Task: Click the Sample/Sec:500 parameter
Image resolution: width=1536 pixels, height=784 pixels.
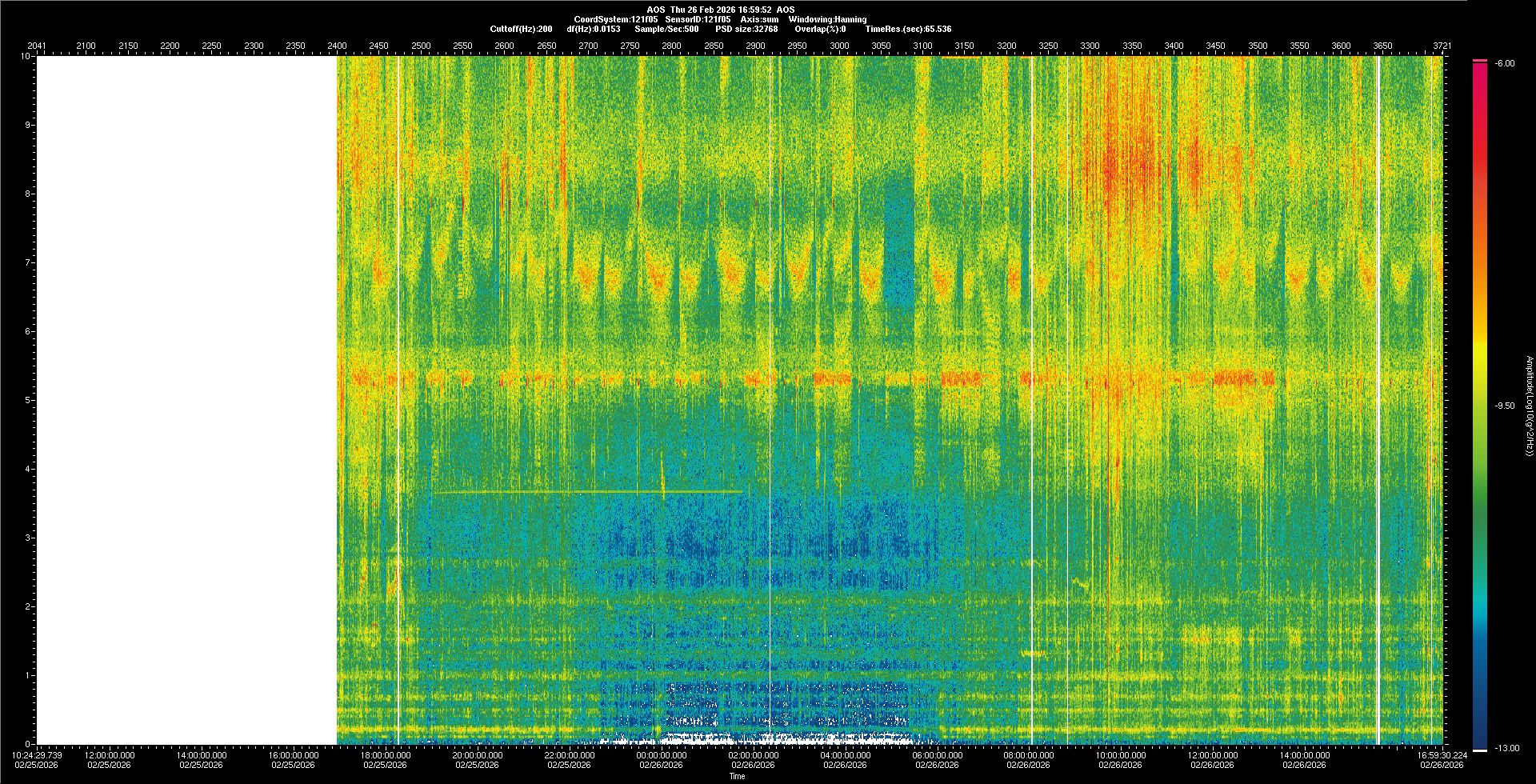Action: pos(666,29)
